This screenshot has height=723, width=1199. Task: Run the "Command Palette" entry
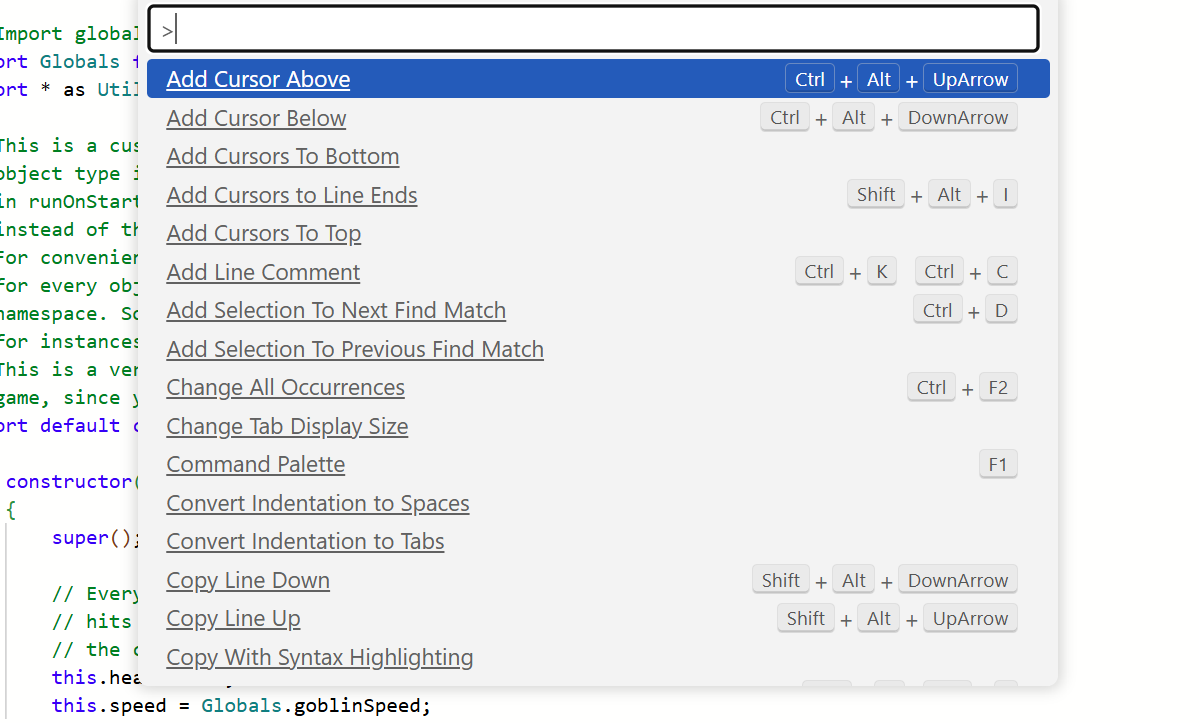255,464
